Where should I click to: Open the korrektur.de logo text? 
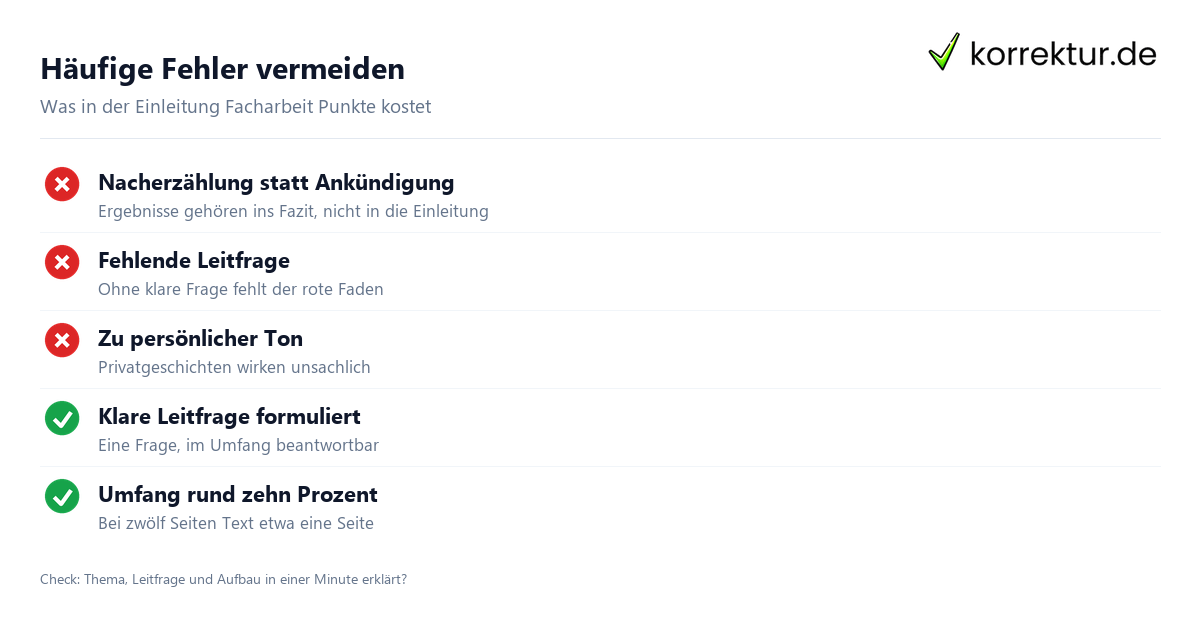(1063, 54)
